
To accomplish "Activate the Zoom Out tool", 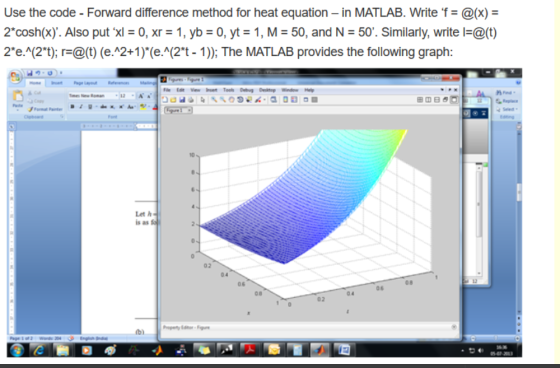I will click(223, 100).
